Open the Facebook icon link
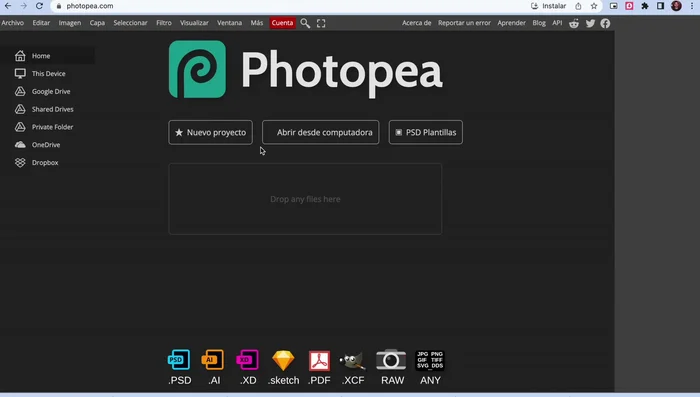Screen dimensions: 700x397 (605, 23)
